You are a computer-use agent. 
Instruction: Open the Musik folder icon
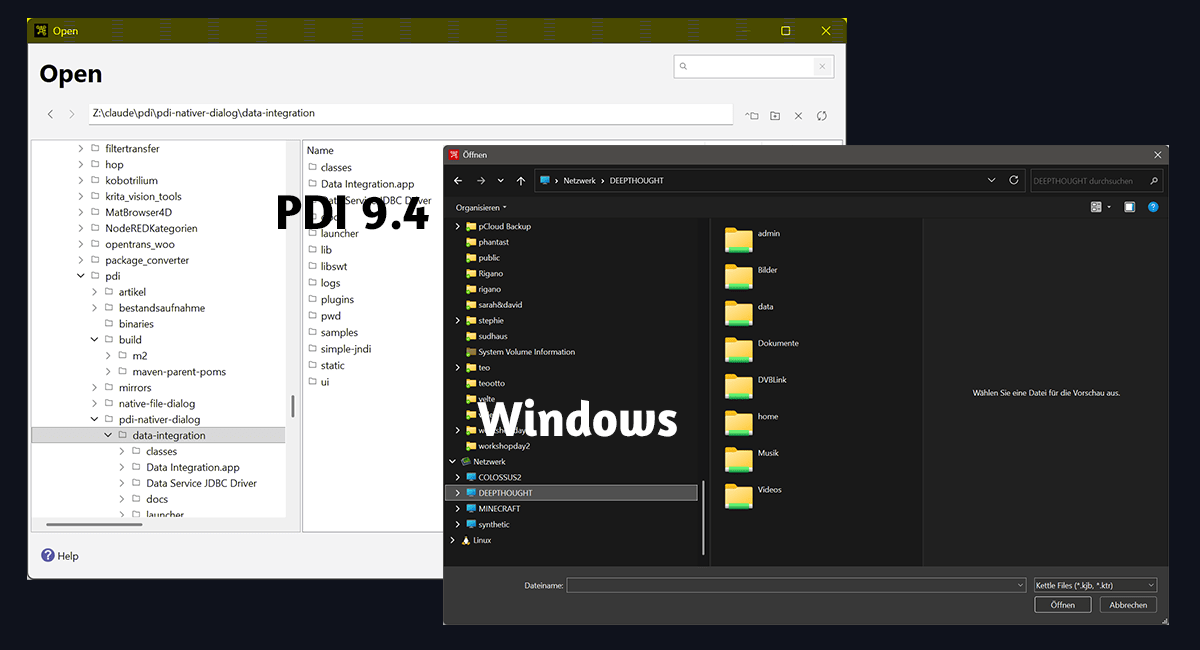click(739, 459)
